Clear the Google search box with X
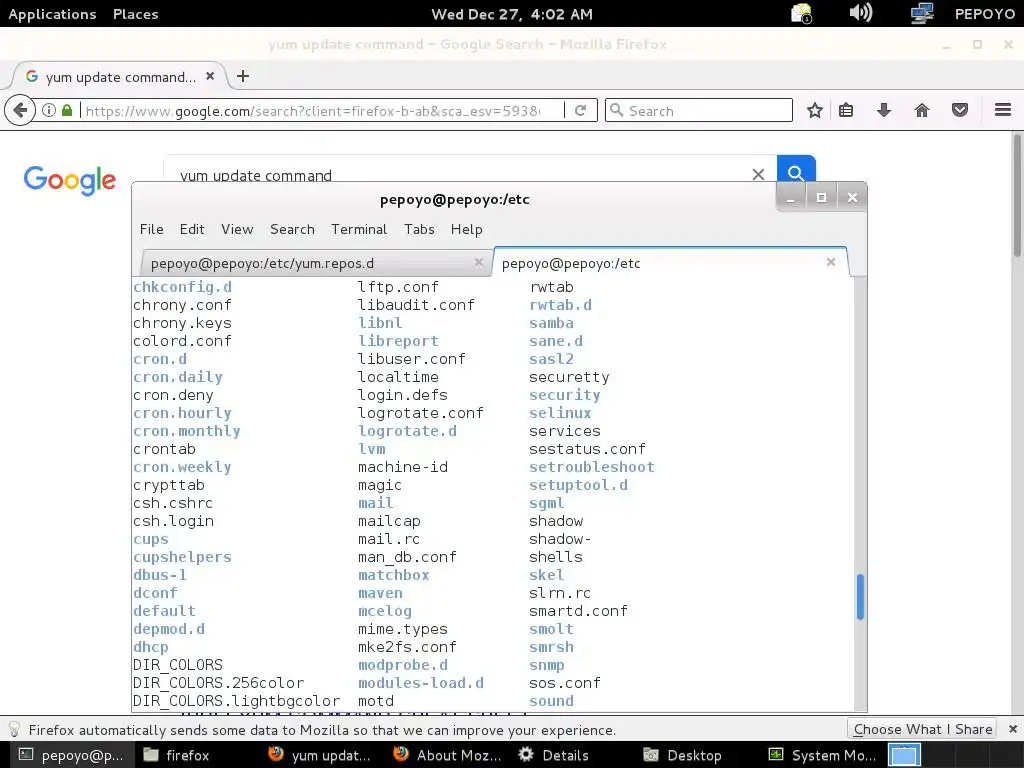The width and height of the screenshot is (1024, 768). tap(758, 174)
